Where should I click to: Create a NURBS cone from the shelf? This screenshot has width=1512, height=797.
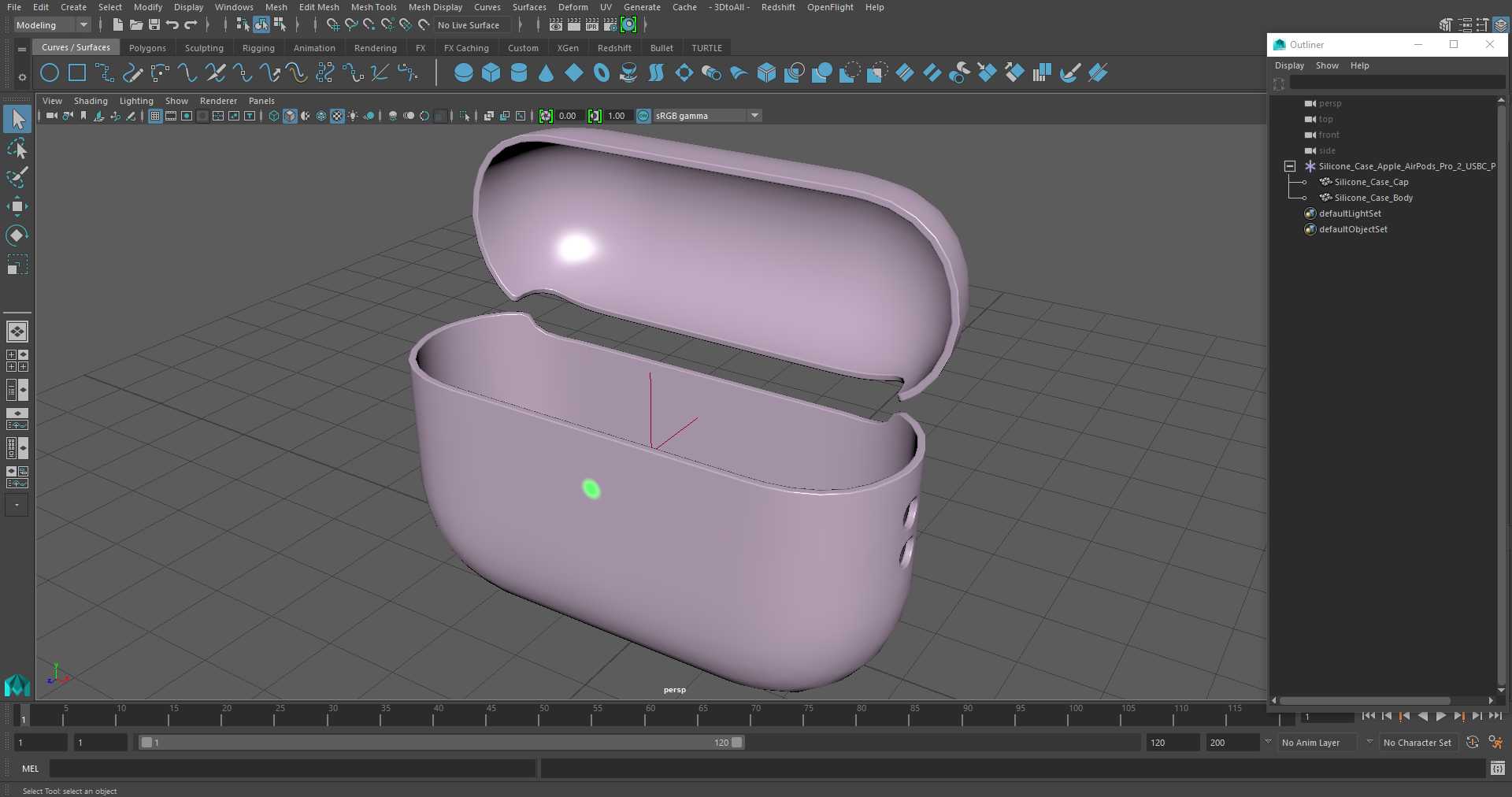[x=547, y=73]
